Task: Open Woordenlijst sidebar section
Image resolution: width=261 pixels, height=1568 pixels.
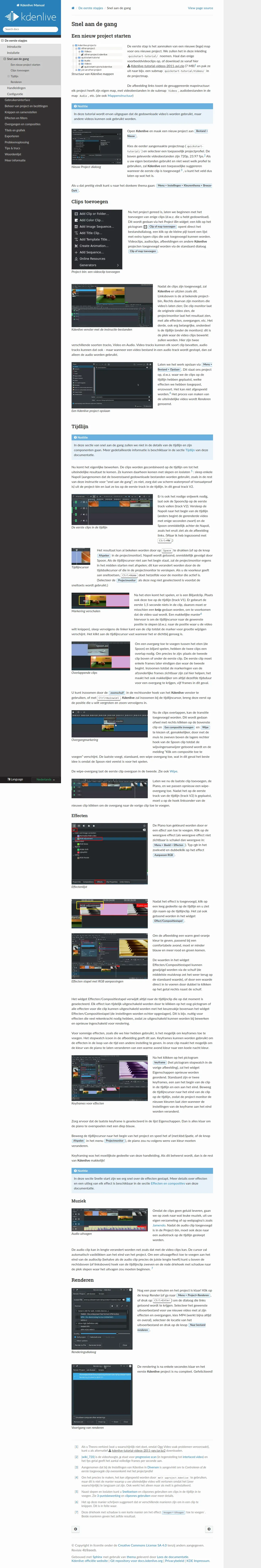Action: pos(30,154)
